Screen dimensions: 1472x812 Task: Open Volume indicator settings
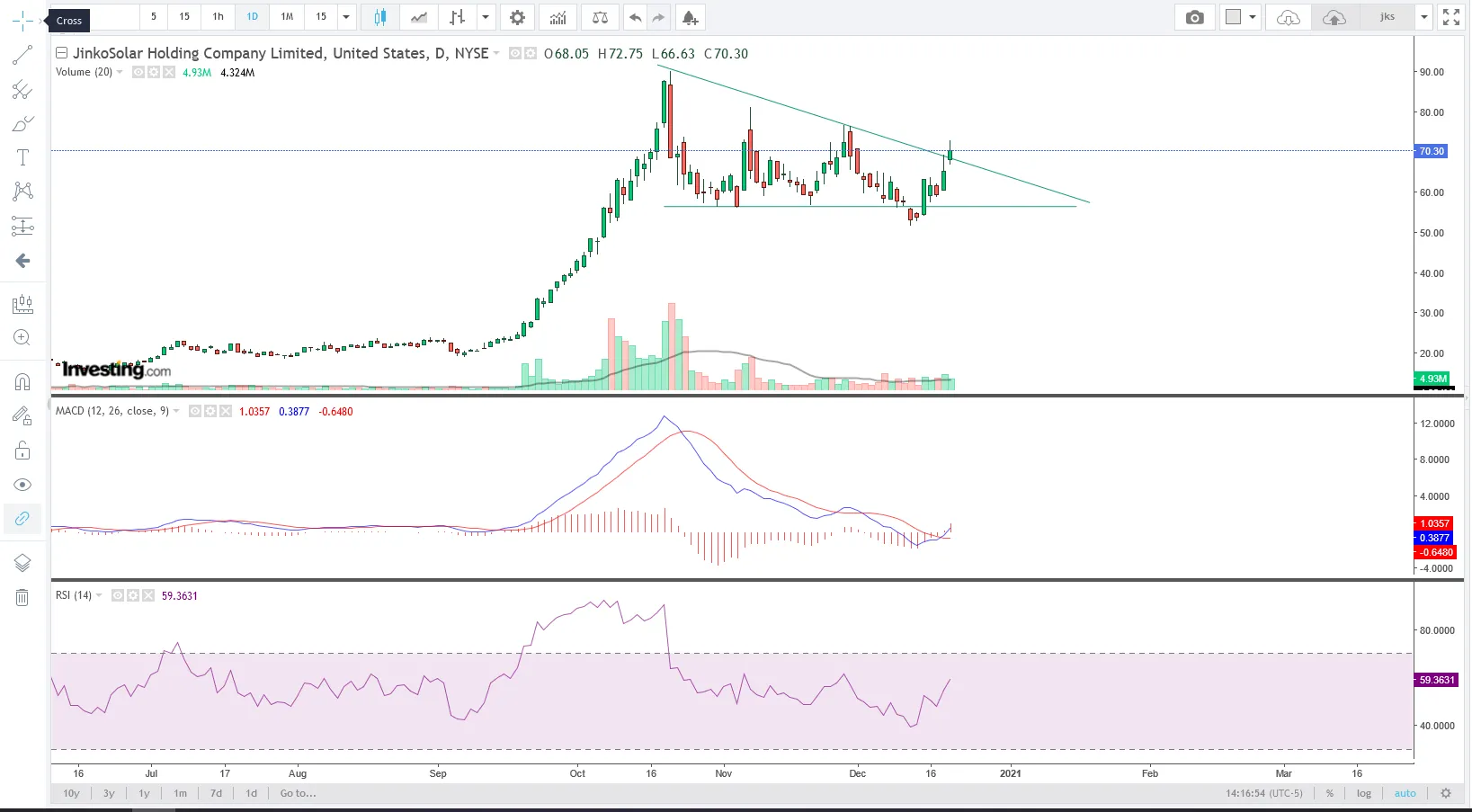click(154, 72)
